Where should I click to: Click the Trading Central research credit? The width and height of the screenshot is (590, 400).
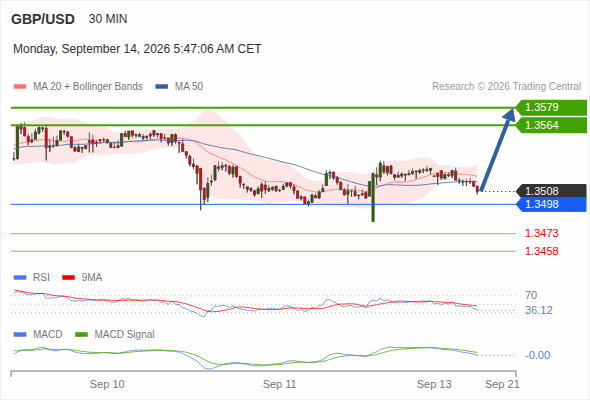(x=506, y=87)
